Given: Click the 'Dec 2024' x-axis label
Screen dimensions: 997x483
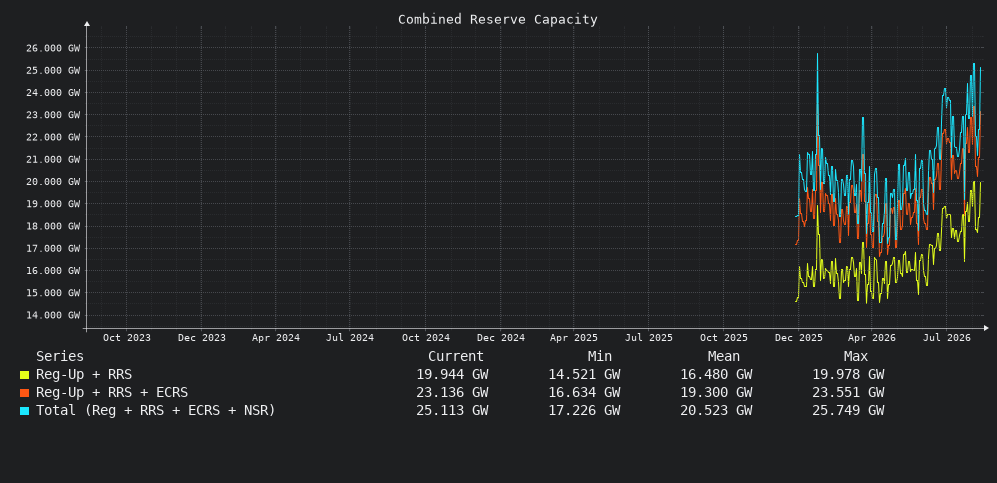Looking at the screenshot, I should 500,338.
